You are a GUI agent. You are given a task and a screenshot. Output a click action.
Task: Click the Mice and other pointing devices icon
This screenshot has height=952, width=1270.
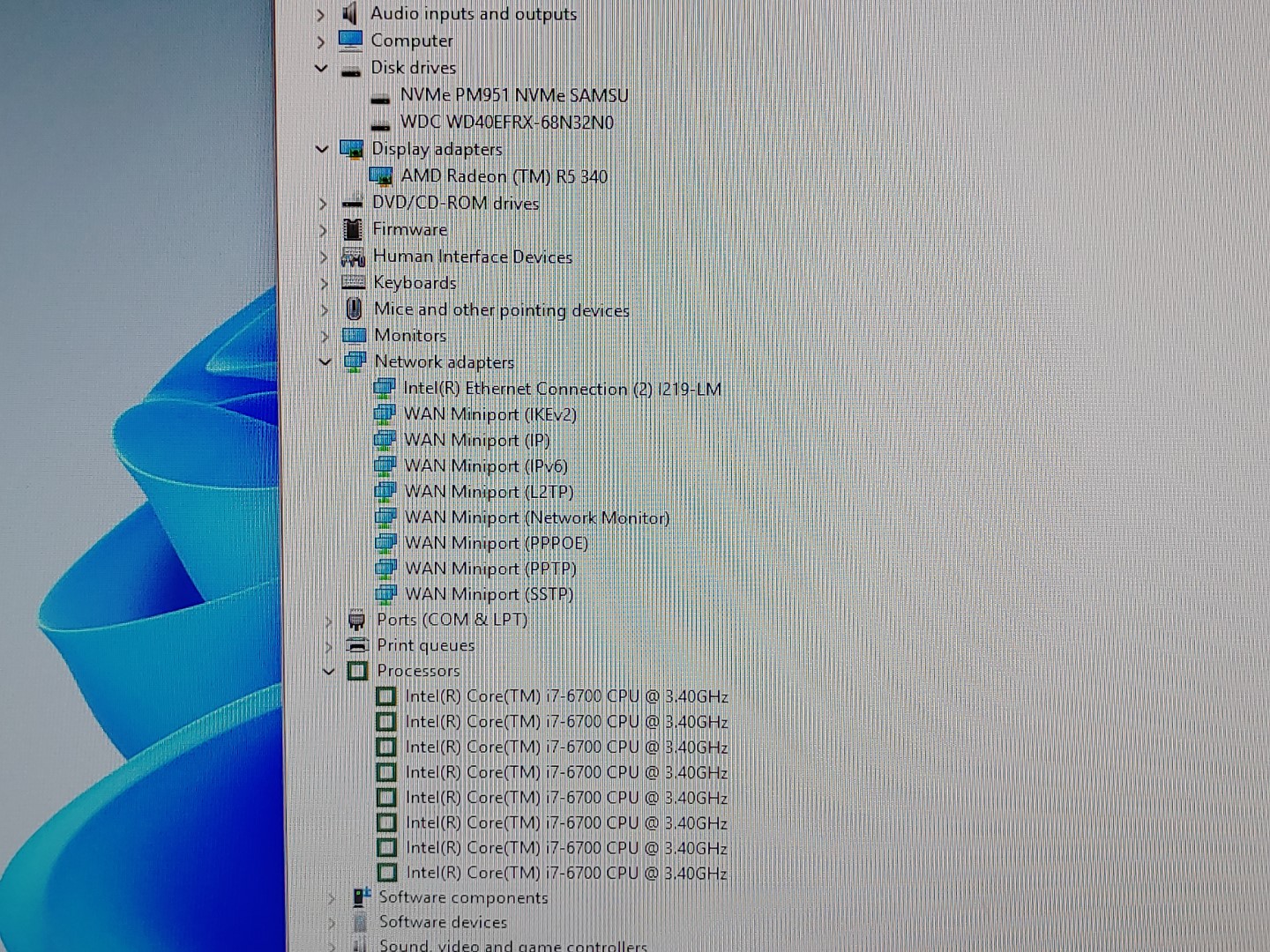pos(354,309)
